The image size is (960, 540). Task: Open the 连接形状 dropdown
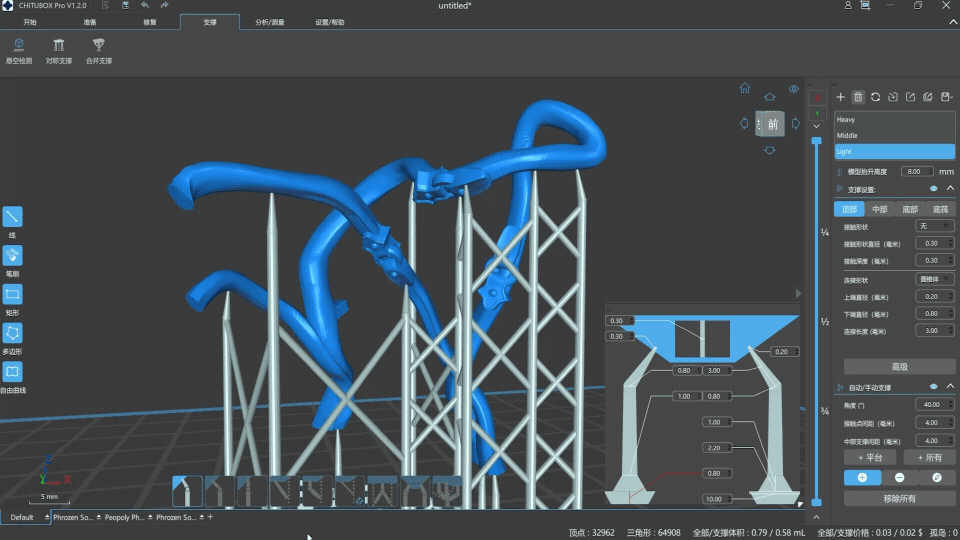click(934, 279)
